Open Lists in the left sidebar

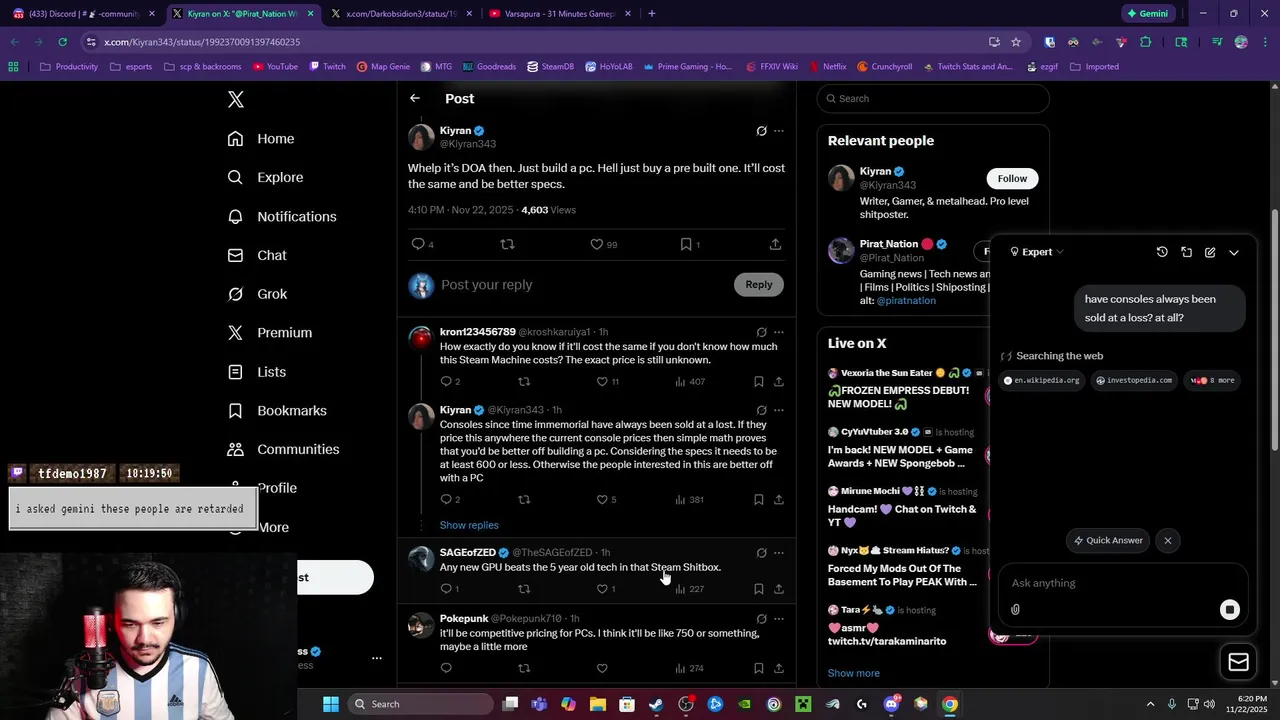coord(257,372)
